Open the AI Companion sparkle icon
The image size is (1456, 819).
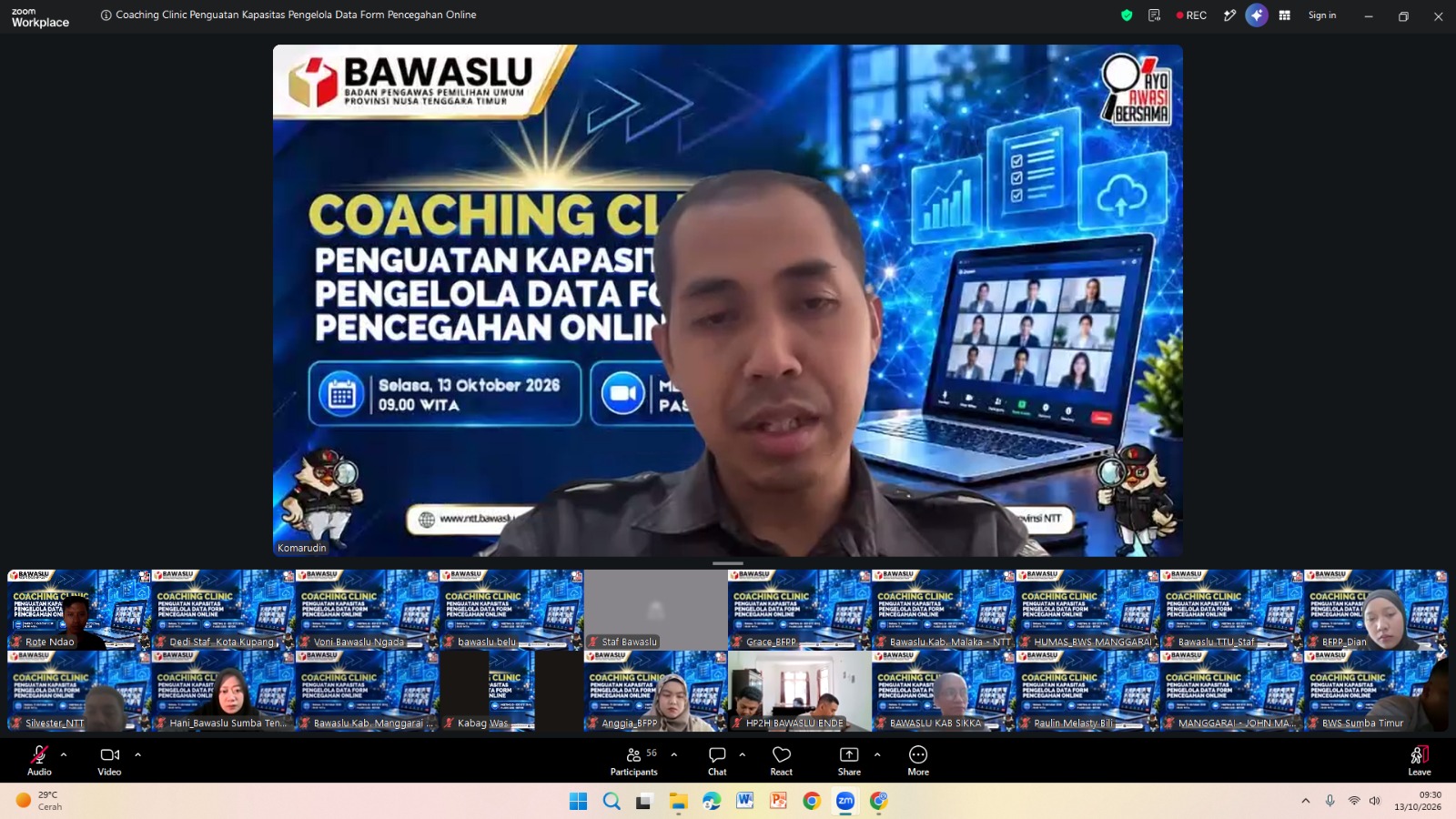[1257, 15]
